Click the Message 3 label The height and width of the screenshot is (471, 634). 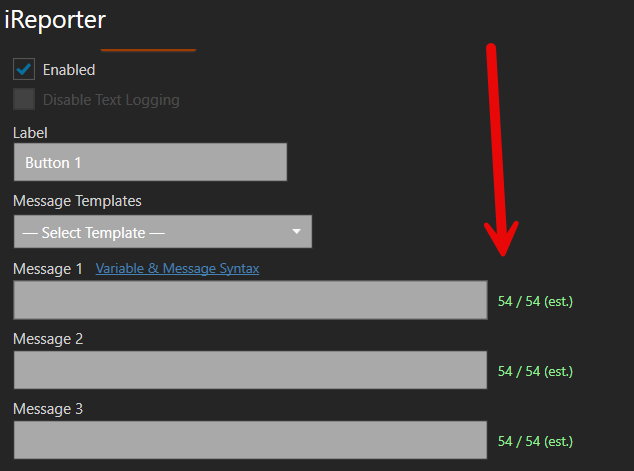click(48, 409)
